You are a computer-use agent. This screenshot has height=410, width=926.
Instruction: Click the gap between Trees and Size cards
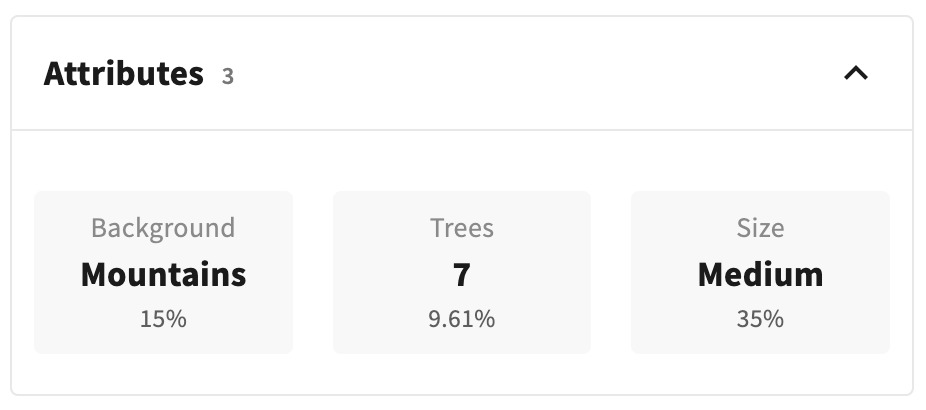tap(611, 272)
